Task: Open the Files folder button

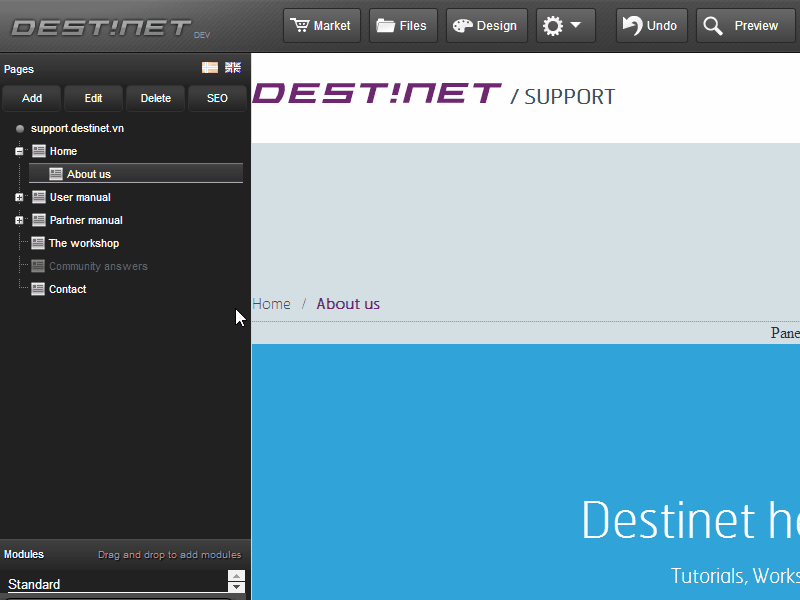Action: point(402,26)
